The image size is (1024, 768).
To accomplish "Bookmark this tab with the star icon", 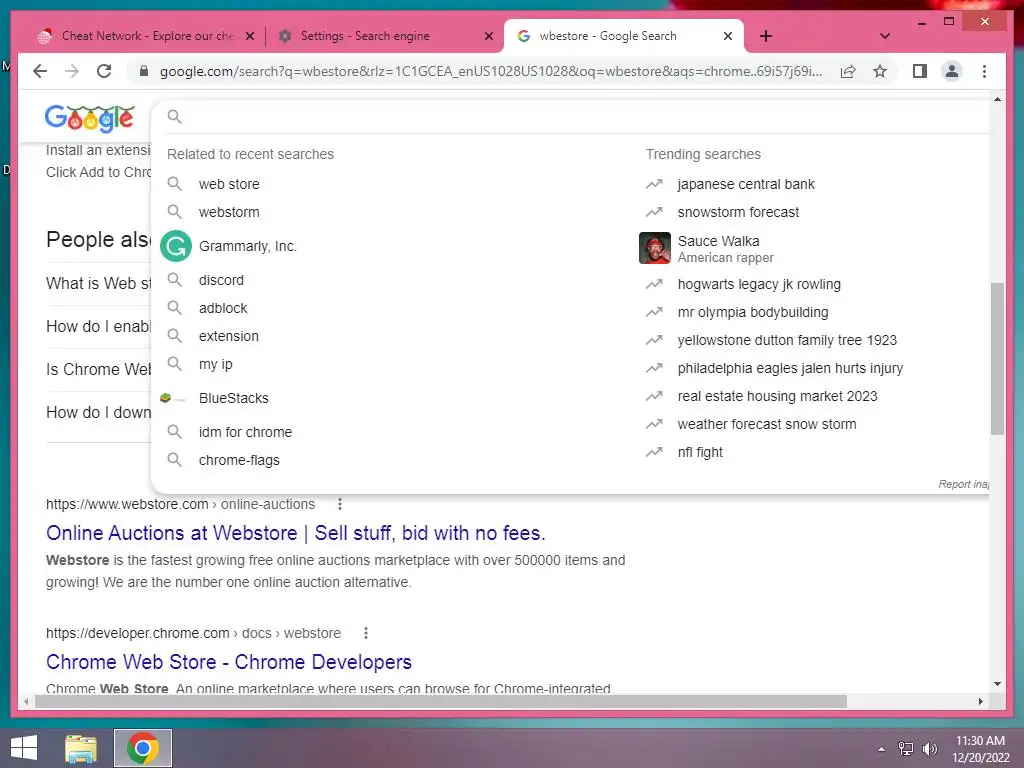I will [x=880, y=71].
